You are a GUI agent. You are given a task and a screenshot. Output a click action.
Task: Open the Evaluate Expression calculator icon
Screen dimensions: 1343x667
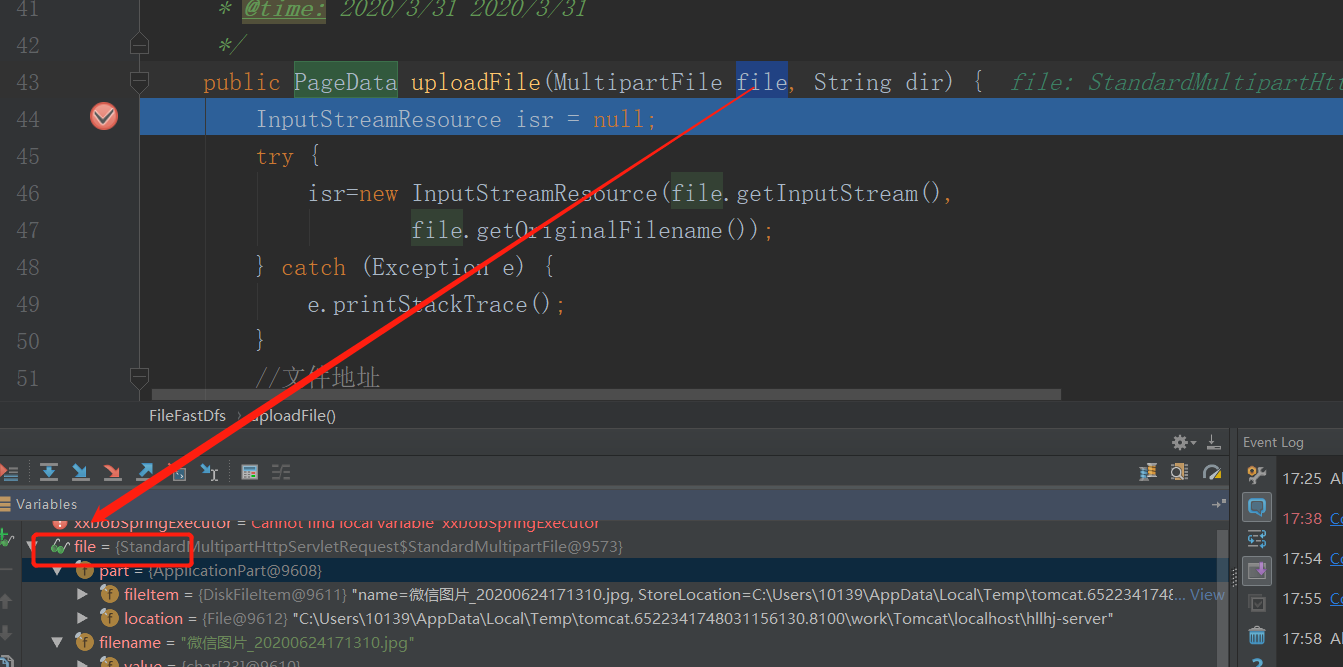[249, 471]
